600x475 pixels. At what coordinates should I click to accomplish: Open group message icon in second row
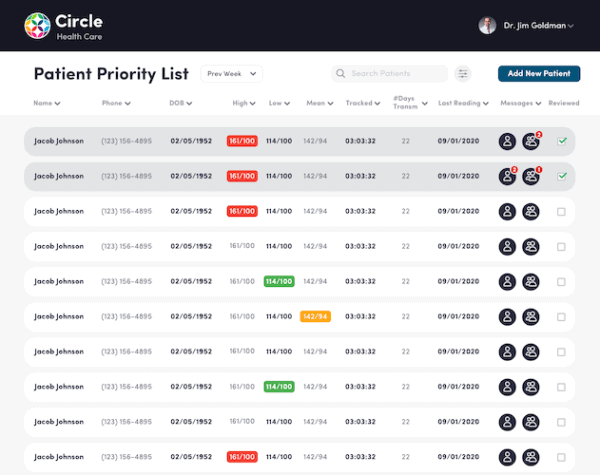[x=531, y=176]
